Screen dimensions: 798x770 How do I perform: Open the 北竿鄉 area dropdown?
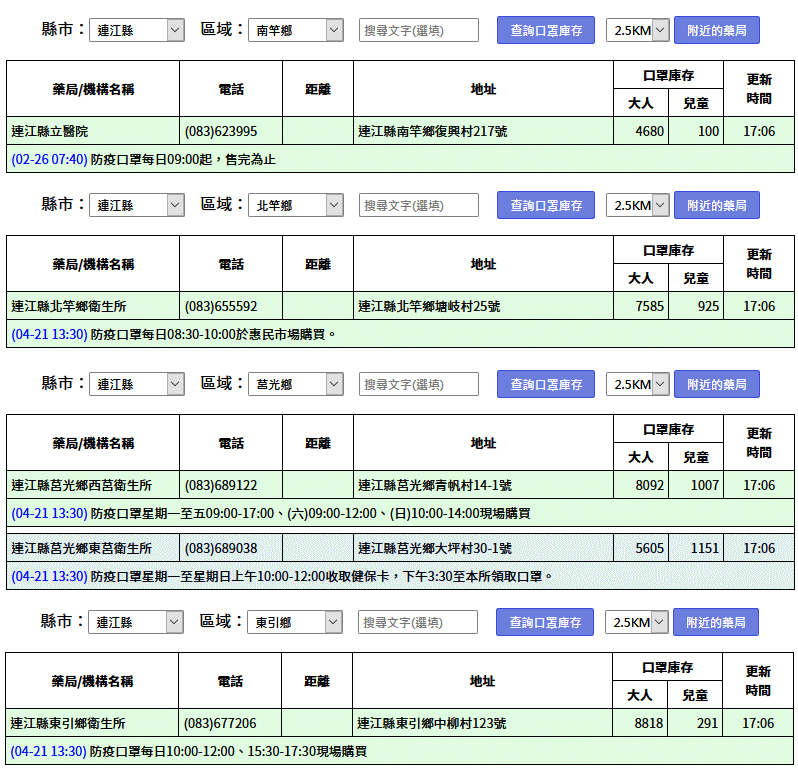click(x=296, y=205)
